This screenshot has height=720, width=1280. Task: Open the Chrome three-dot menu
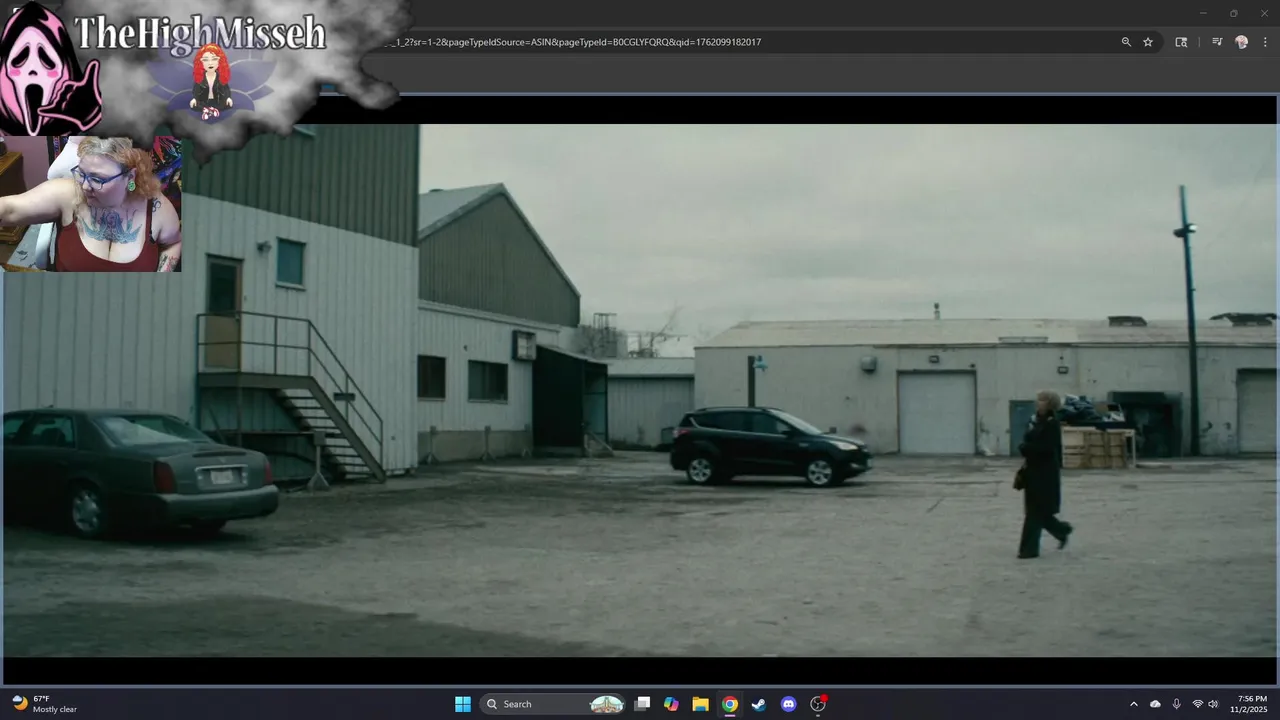pyautogui.click(x=1265, y=42)
